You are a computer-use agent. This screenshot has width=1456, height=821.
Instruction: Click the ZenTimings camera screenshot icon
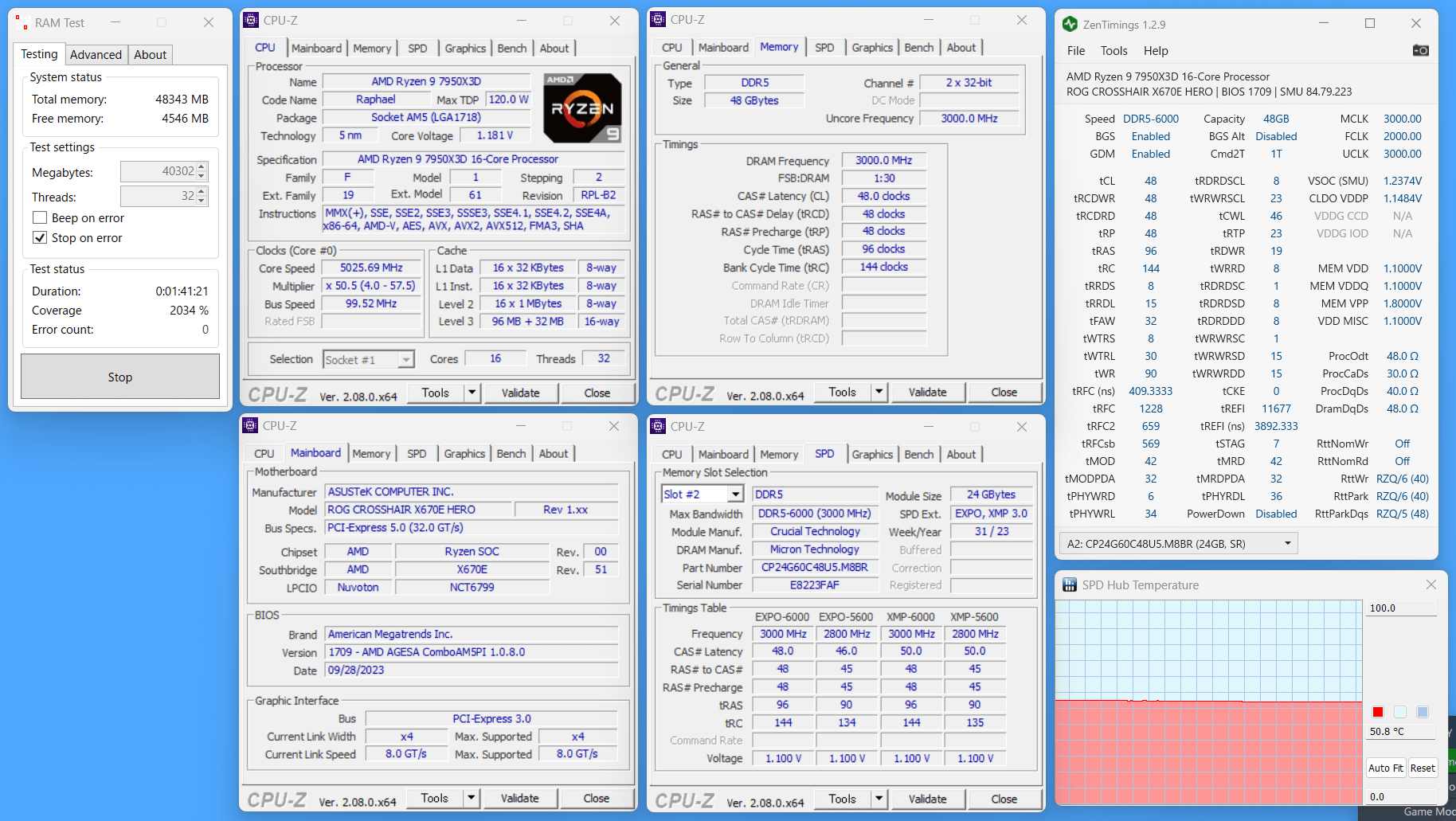pos(1420,50)
